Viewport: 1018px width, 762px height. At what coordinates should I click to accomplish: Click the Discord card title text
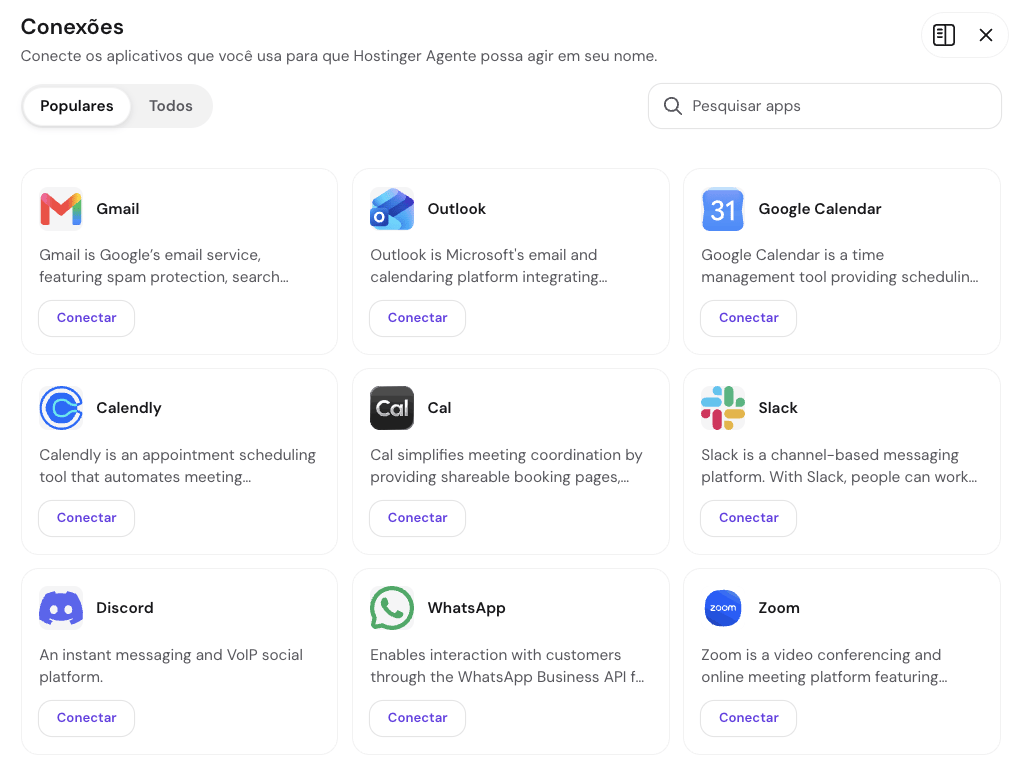(125, 608)
